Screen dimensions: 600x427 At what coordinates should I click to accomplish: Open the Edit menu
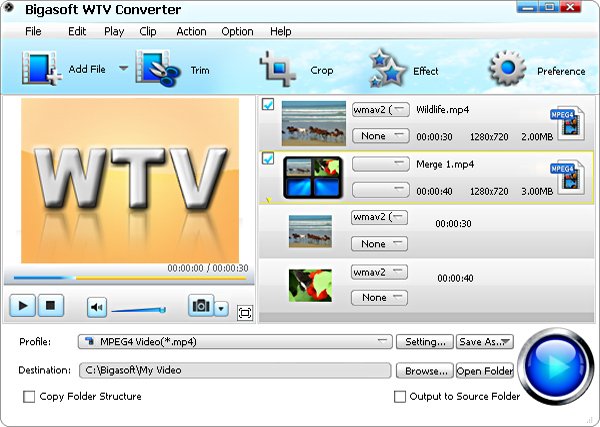(x=77, y=31)
